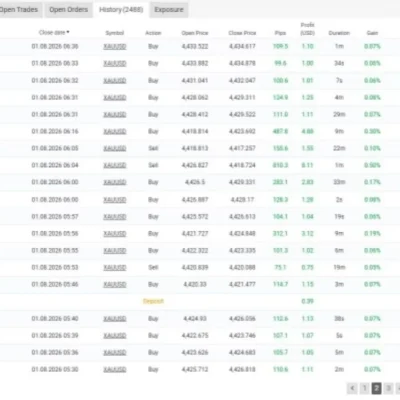The image size is (400, 400).
Task: Open XAUUSD link in the 05:30 row
Action: (x=115, y=369)
